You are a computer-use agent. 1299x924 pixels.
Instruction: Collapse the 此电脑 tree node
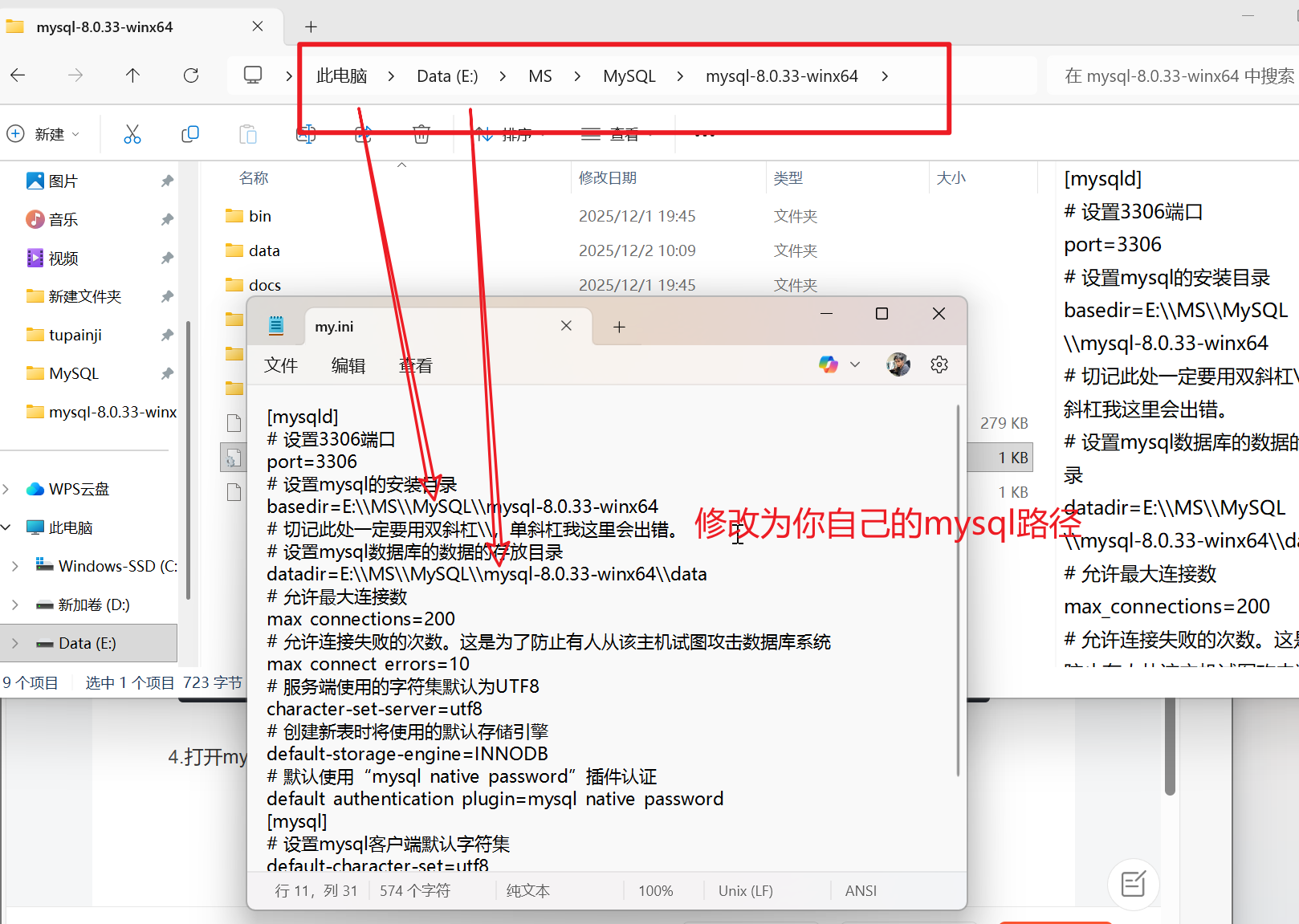coord(6,528)
